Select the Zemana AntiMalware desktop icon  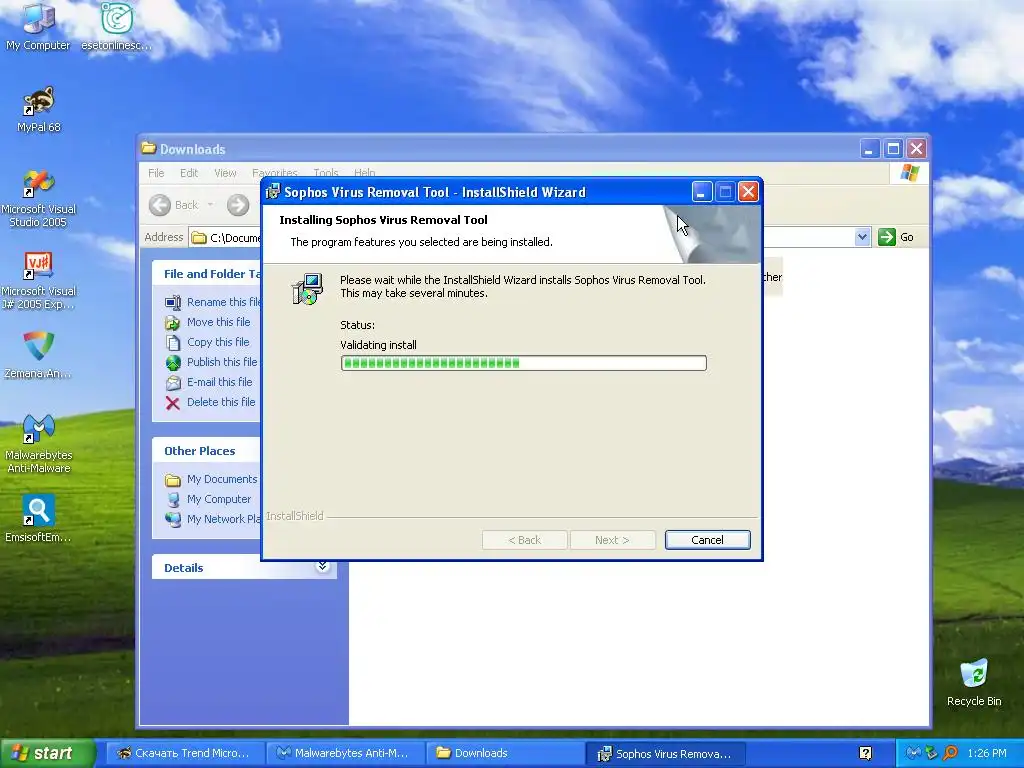click(38, 355)
